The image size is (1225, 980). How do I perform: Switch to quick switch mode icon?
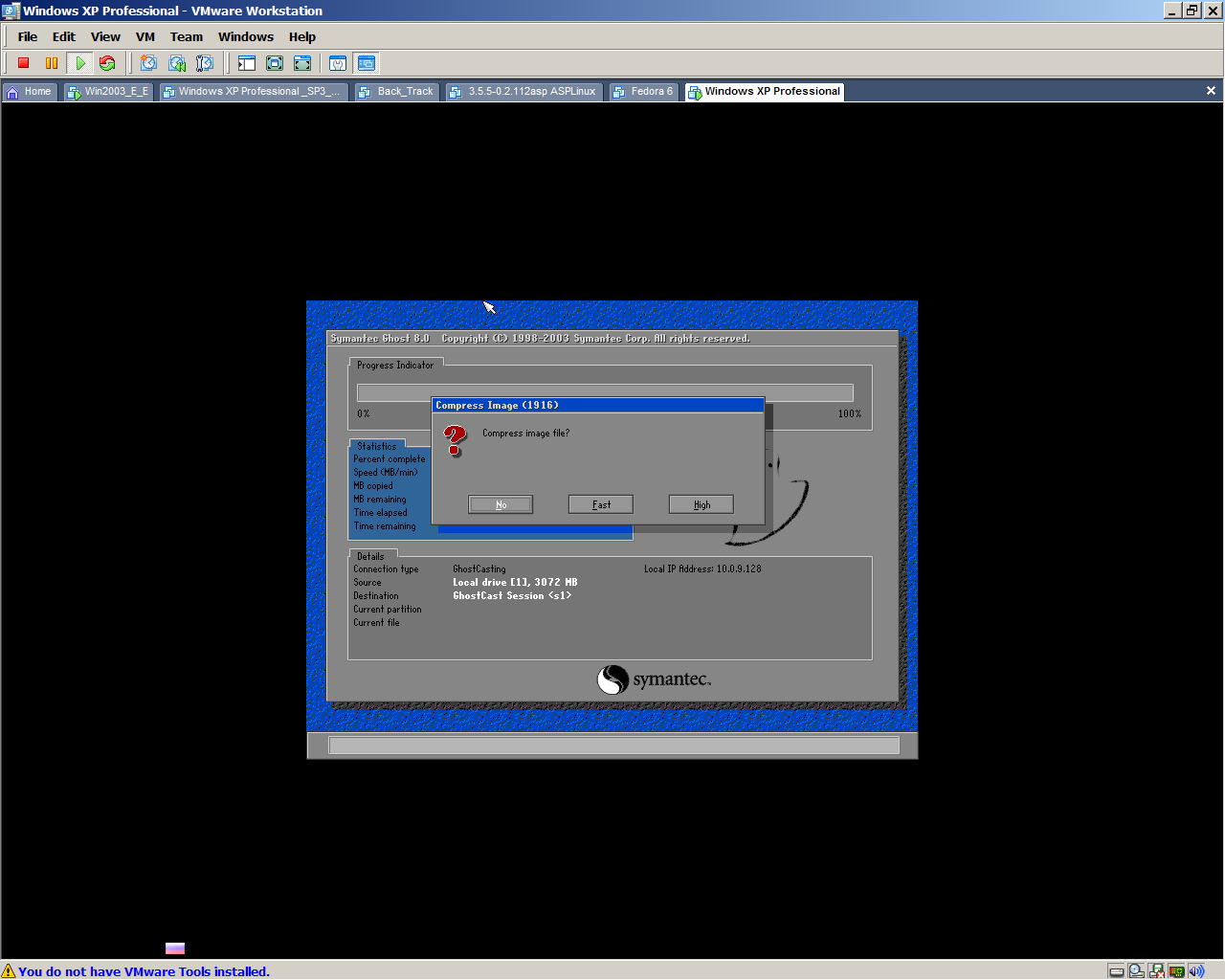275,63
